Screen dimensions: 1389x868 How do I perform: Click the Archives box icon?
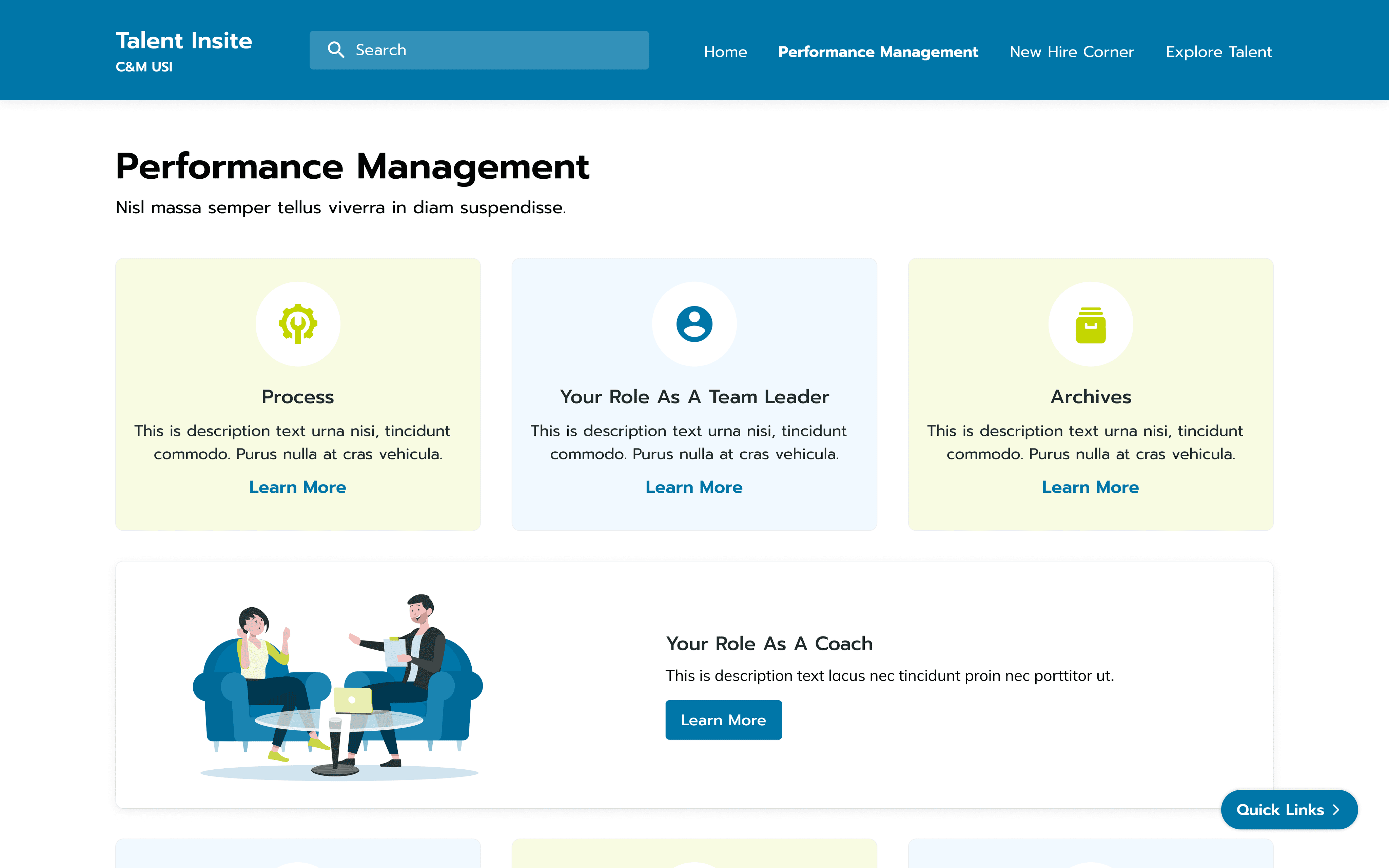1091,325
